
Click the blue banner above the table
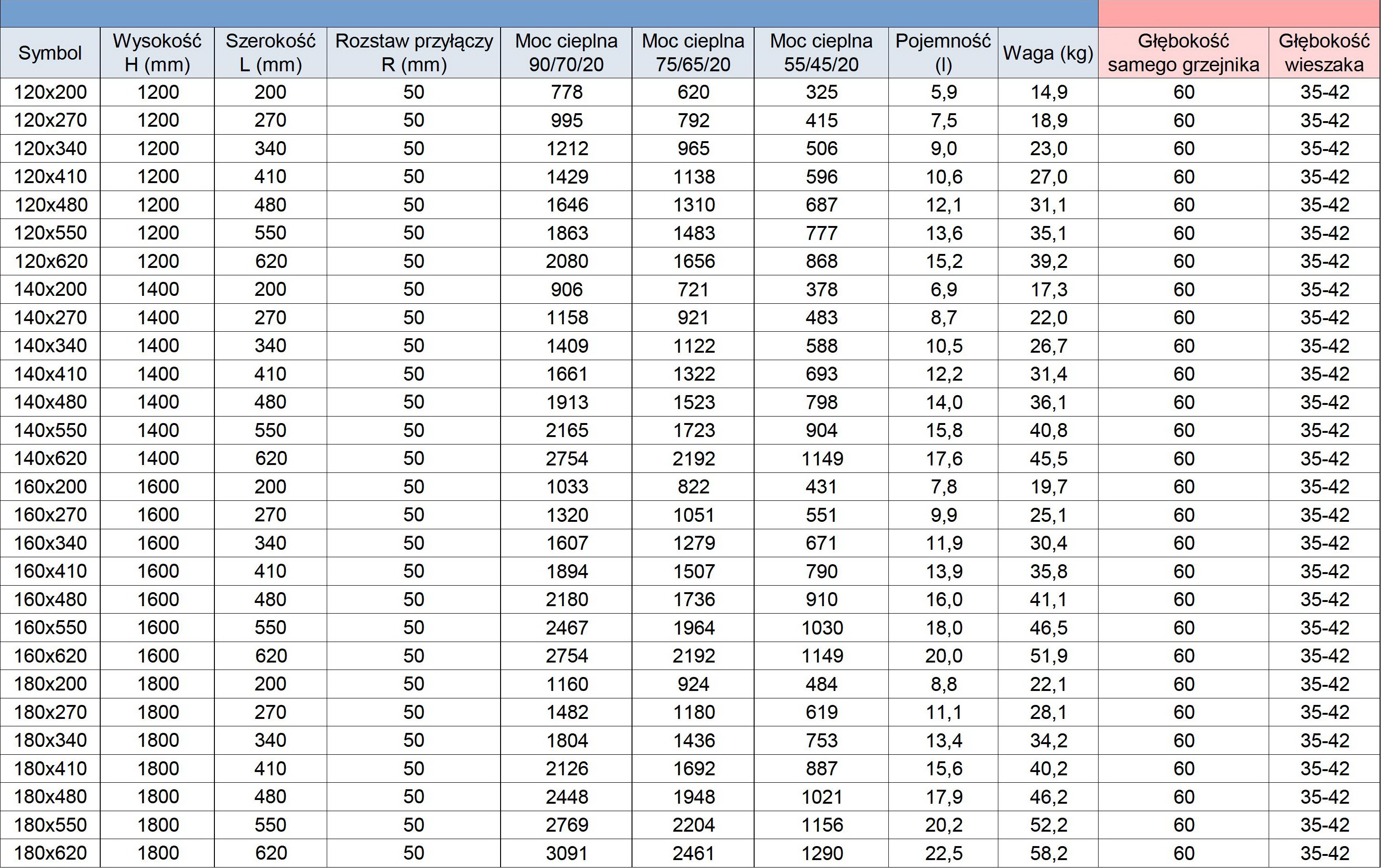click(549, 13)
